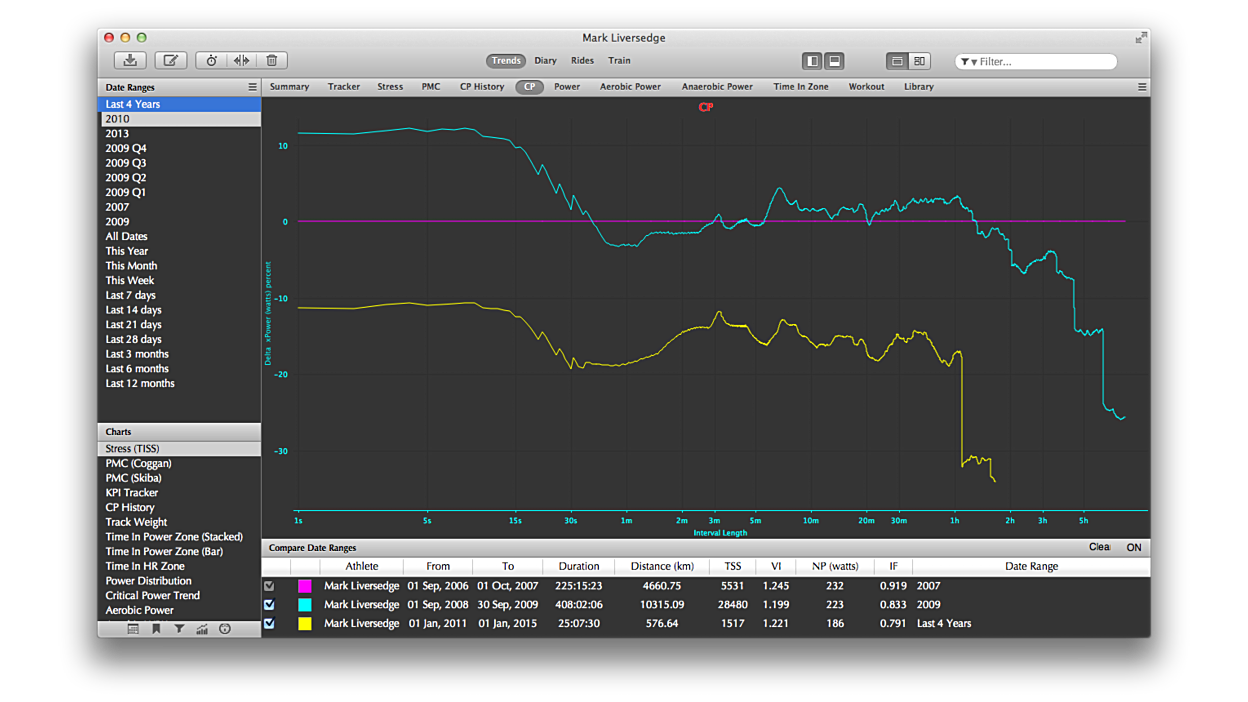1248x702 pixels.
Task: Click the stopwatch icon in toolbar
Action: coord(212,61)
